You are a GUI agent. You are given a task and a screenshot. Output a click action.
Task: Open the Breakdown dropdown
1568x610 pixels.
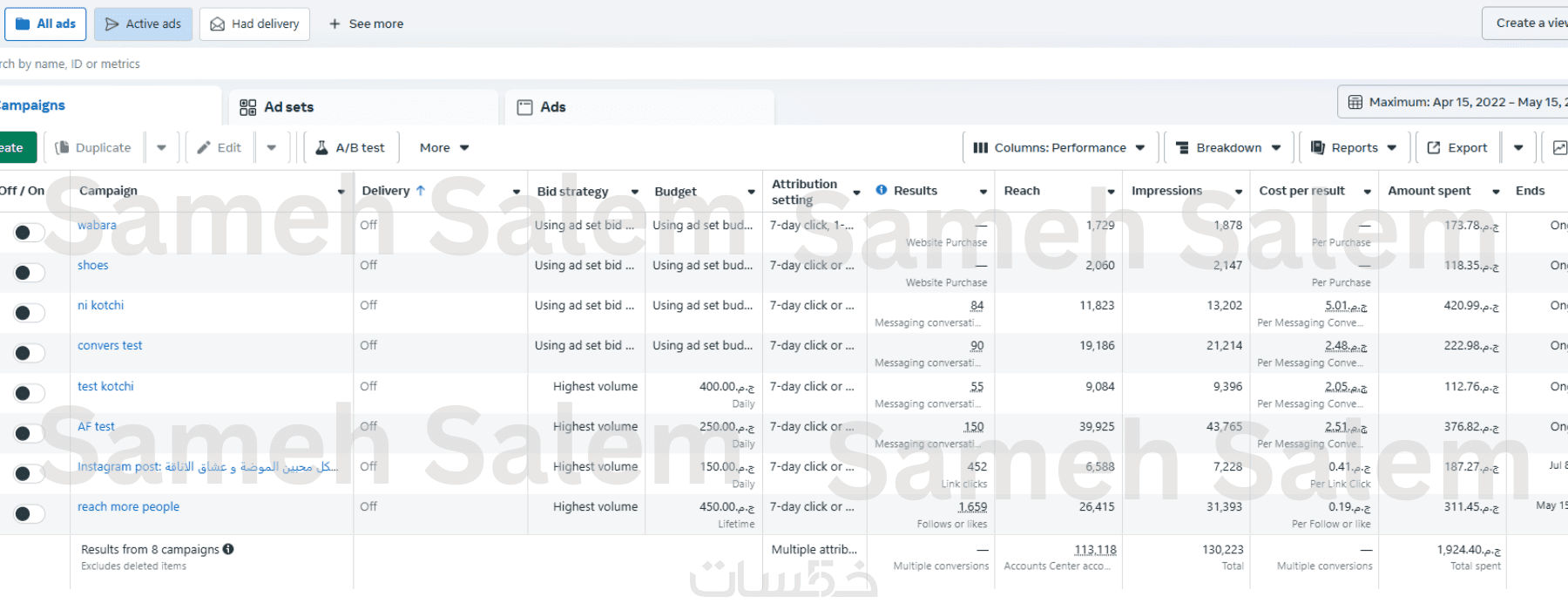[x=1228, y=147]
